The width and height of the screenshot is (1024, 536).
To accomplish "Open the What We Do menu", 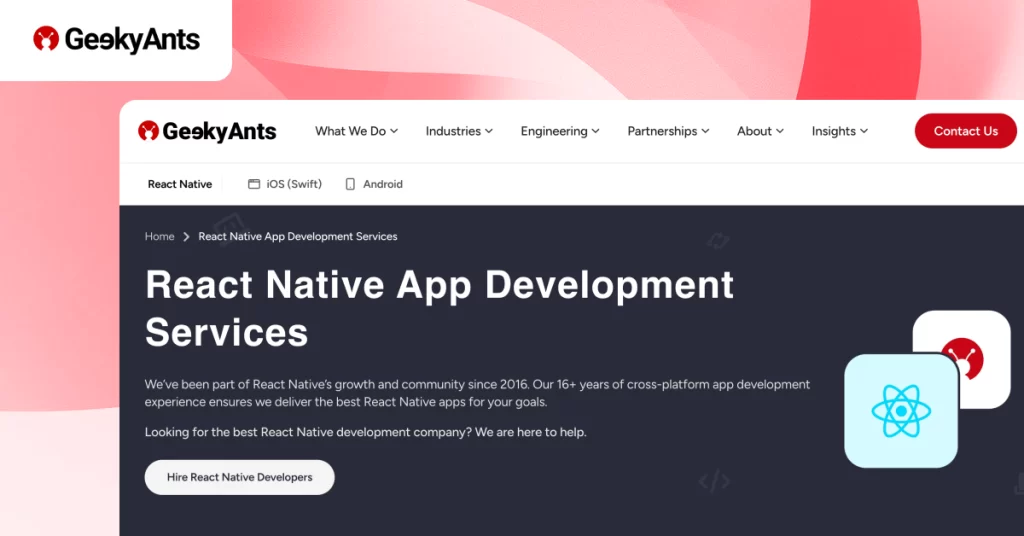I will [357, 131].
